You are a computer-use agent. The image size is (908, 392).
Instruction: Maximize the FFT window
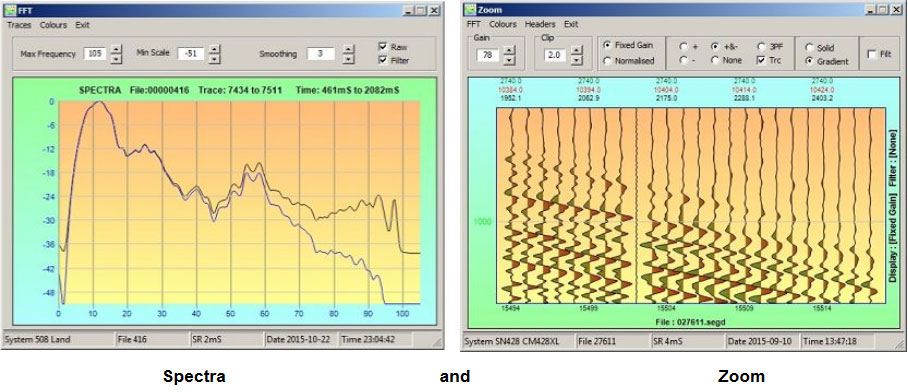click(420, 10)
